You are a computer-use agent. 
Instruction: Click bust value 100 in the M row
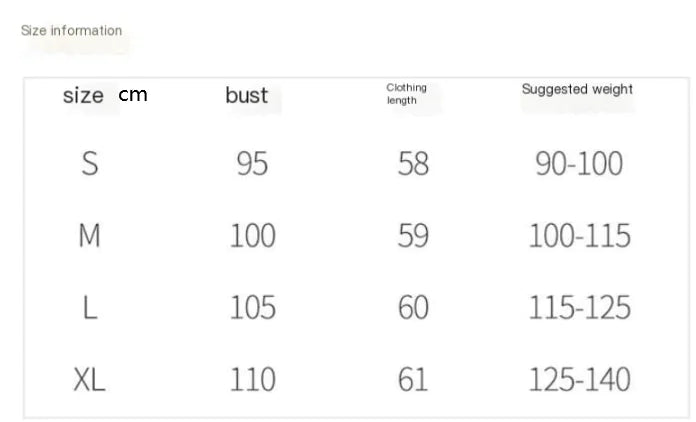252,236
